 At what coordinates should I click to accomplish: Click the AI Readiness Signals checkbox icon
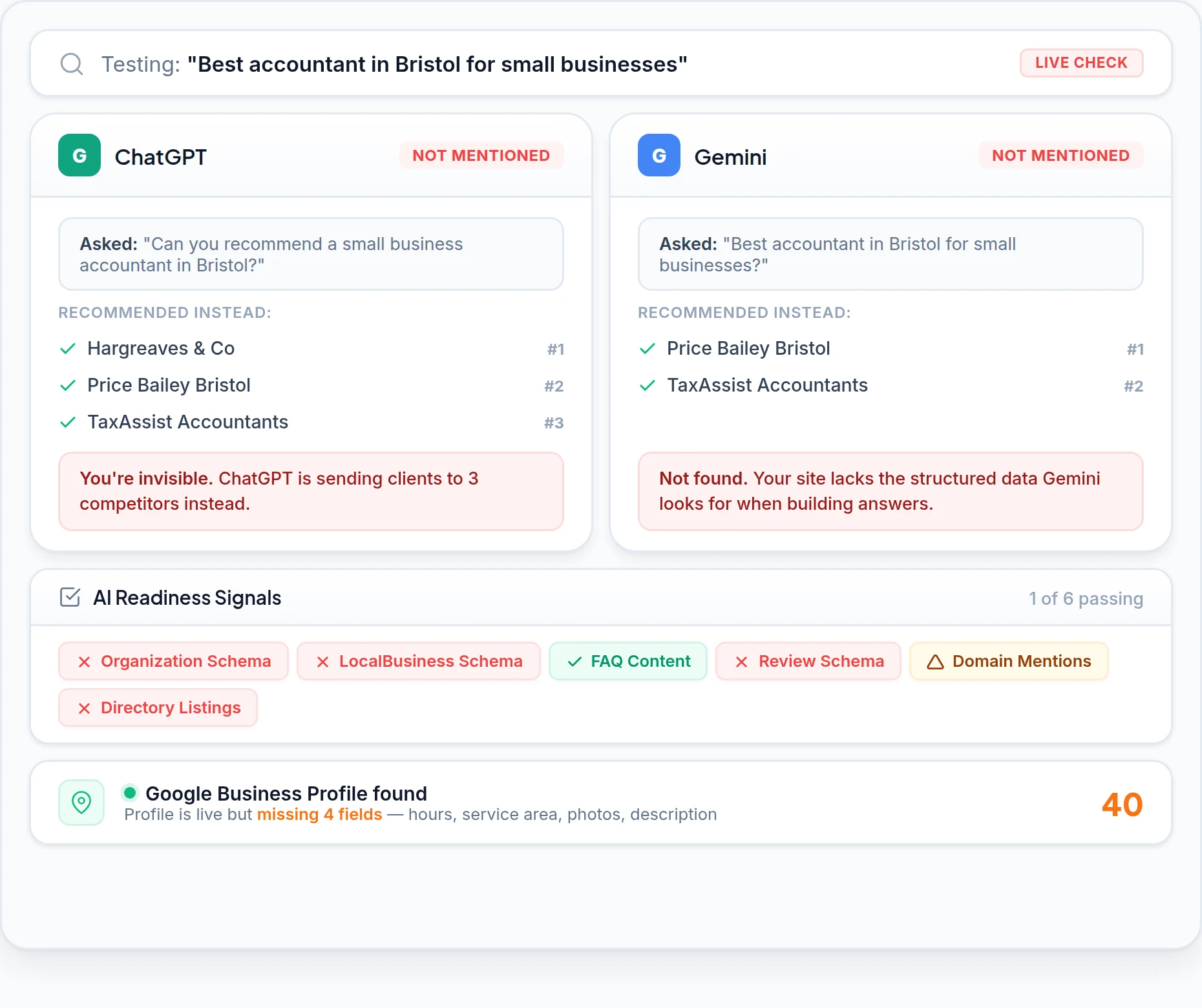coord(70,597)
